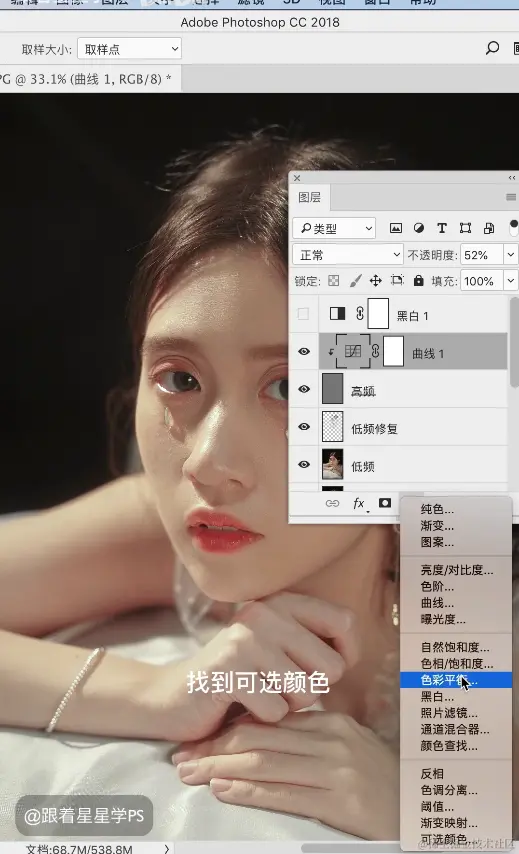Toggle the layer filter on/off switch

(x=514, y=228)
